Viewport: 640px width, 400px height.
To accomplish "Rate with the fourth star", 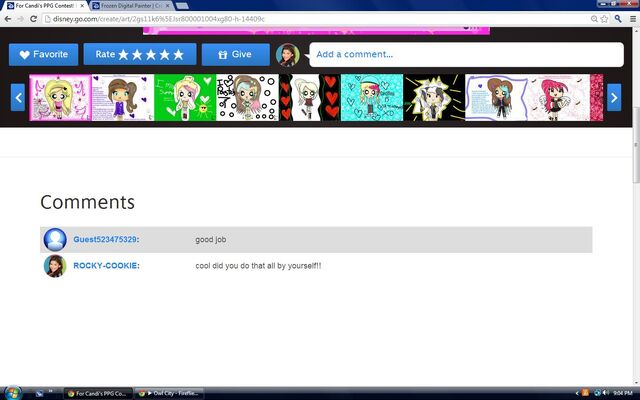I will click(165, 55).
